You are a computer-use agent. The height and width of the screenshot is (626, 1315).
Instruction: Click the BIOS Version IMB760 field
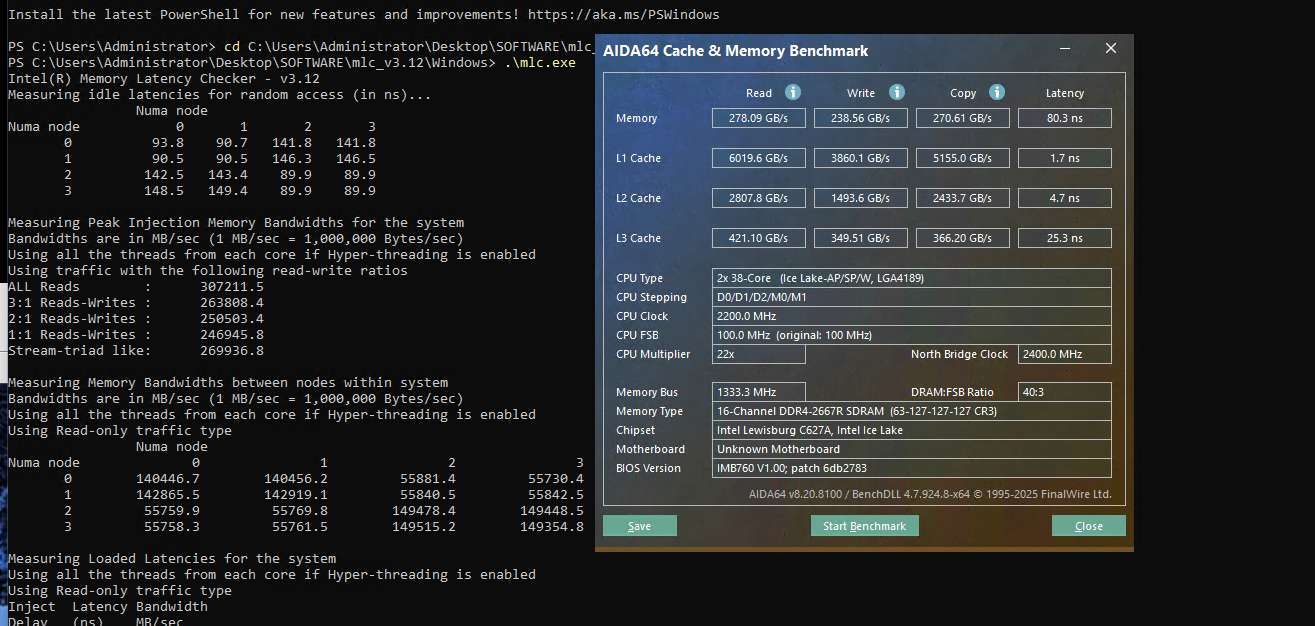911,468
